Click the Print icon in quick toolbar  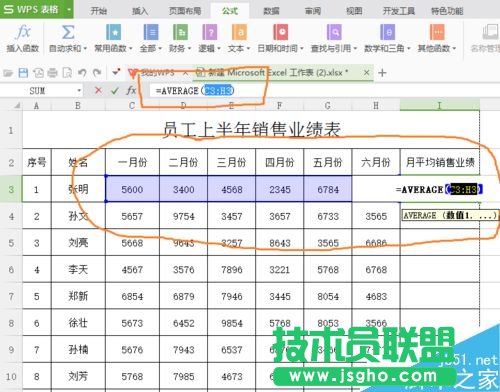tap(52, 73)
